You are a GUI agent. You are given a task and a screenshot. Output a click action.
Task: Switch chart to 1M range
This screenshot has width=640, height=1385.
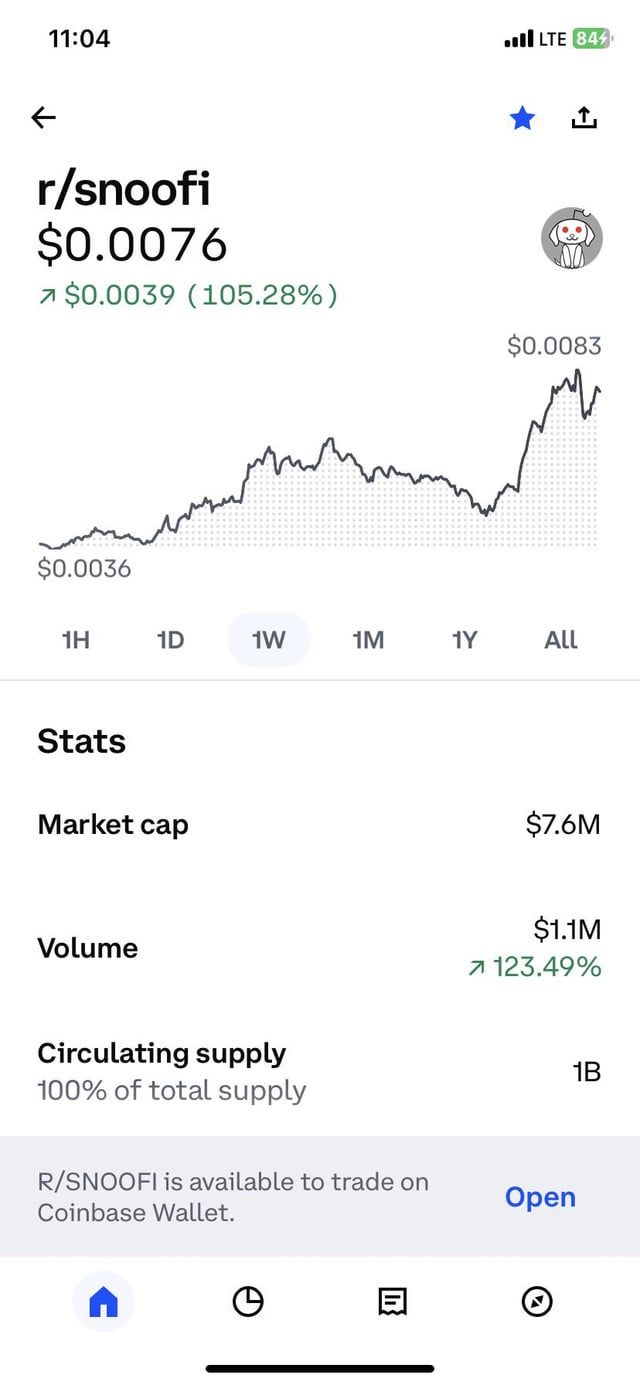(368, 639)
